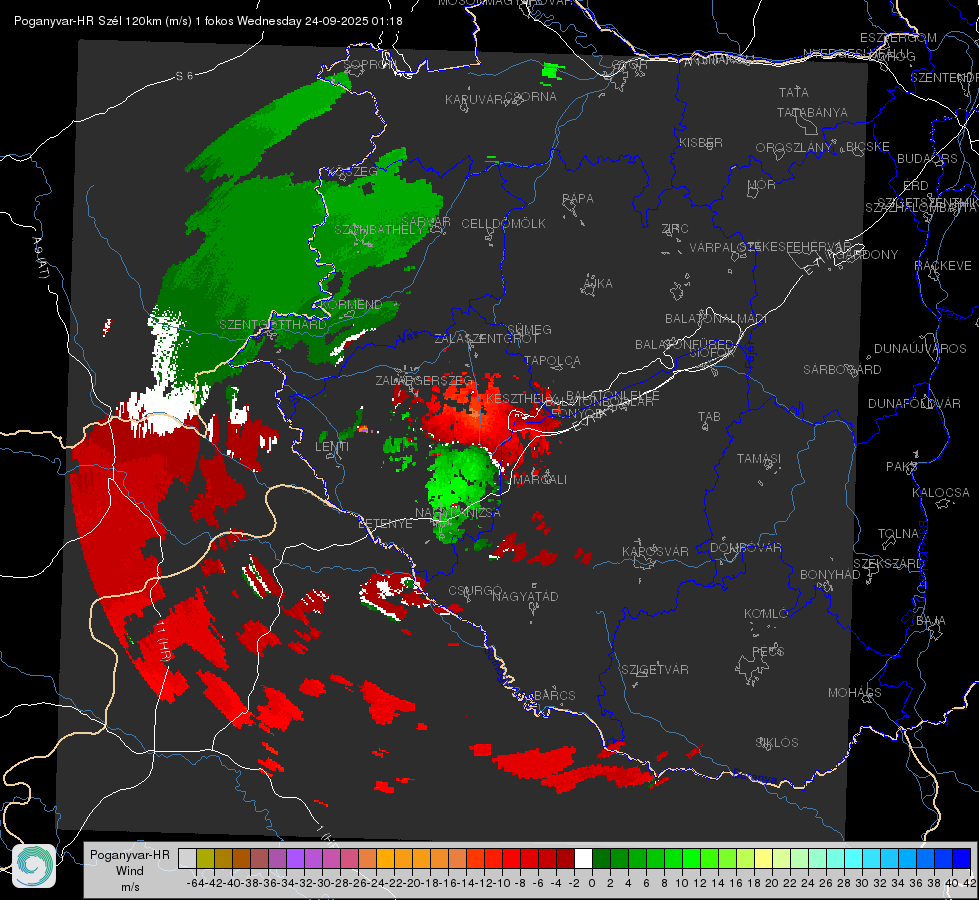Image resolution: width=979 pixels, height=900 pixels.
Task: Pick the olive legend swatch between -64 and -42
Action: [205, 858]
